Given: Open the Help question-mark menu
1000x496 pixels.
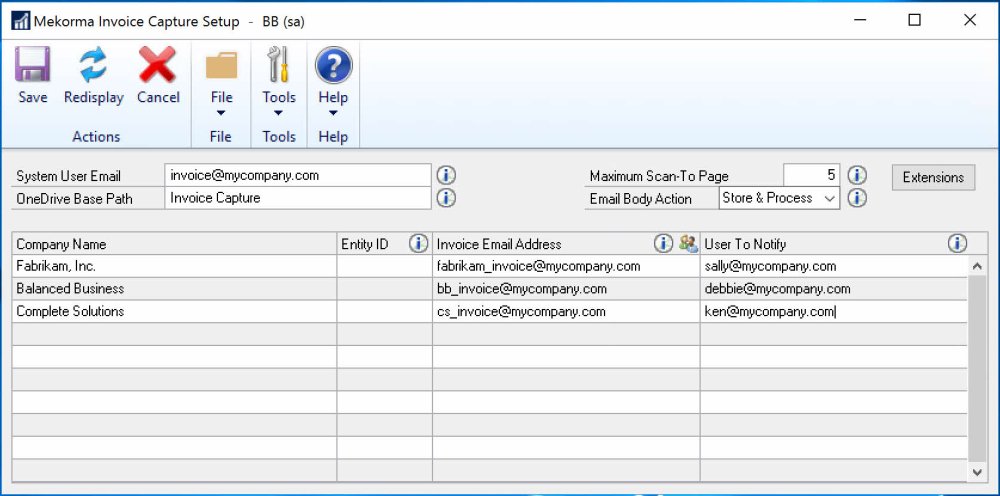Looking at the screenshot, I should [333, 82].
